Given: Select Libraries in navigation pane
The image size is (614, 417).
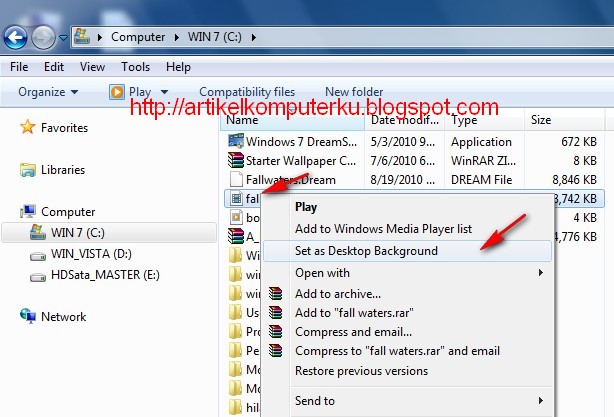Looking at the screenshot, I should coord(63,170).
